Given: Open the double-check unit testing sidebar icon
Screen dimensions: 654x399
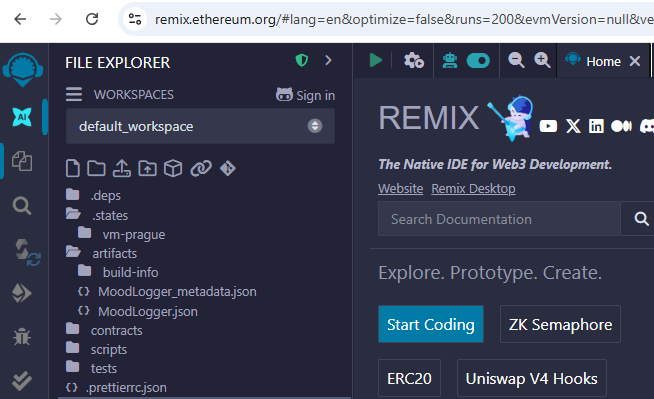Looking at the screenshot, I should pos(22,380).
